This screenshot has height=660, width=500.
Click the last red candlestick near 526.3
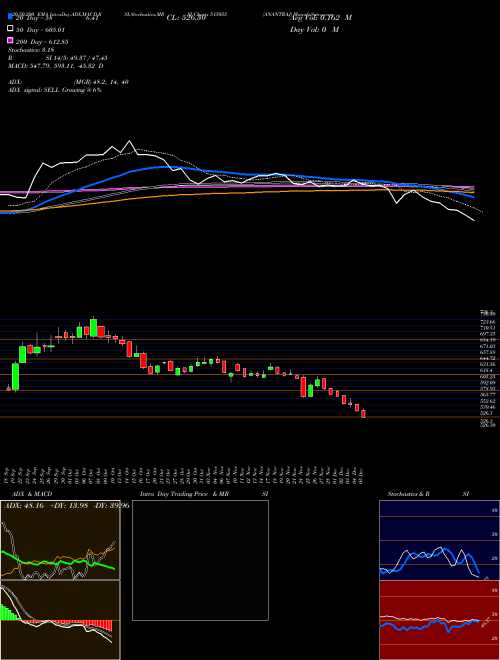(x=363, y=413)
